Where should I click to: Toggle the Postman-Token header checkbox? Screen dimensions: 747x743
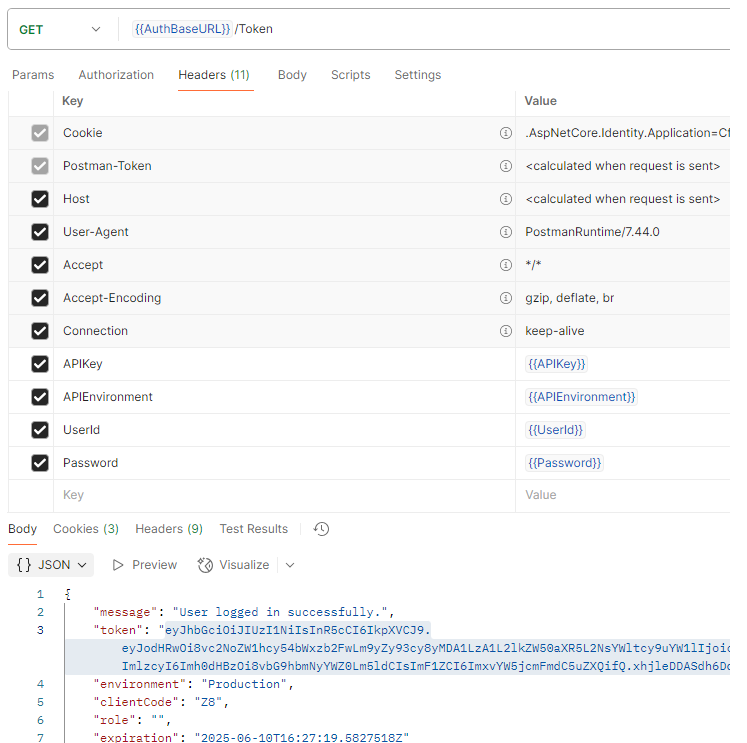pyautogui.click(x=40, y=166)
